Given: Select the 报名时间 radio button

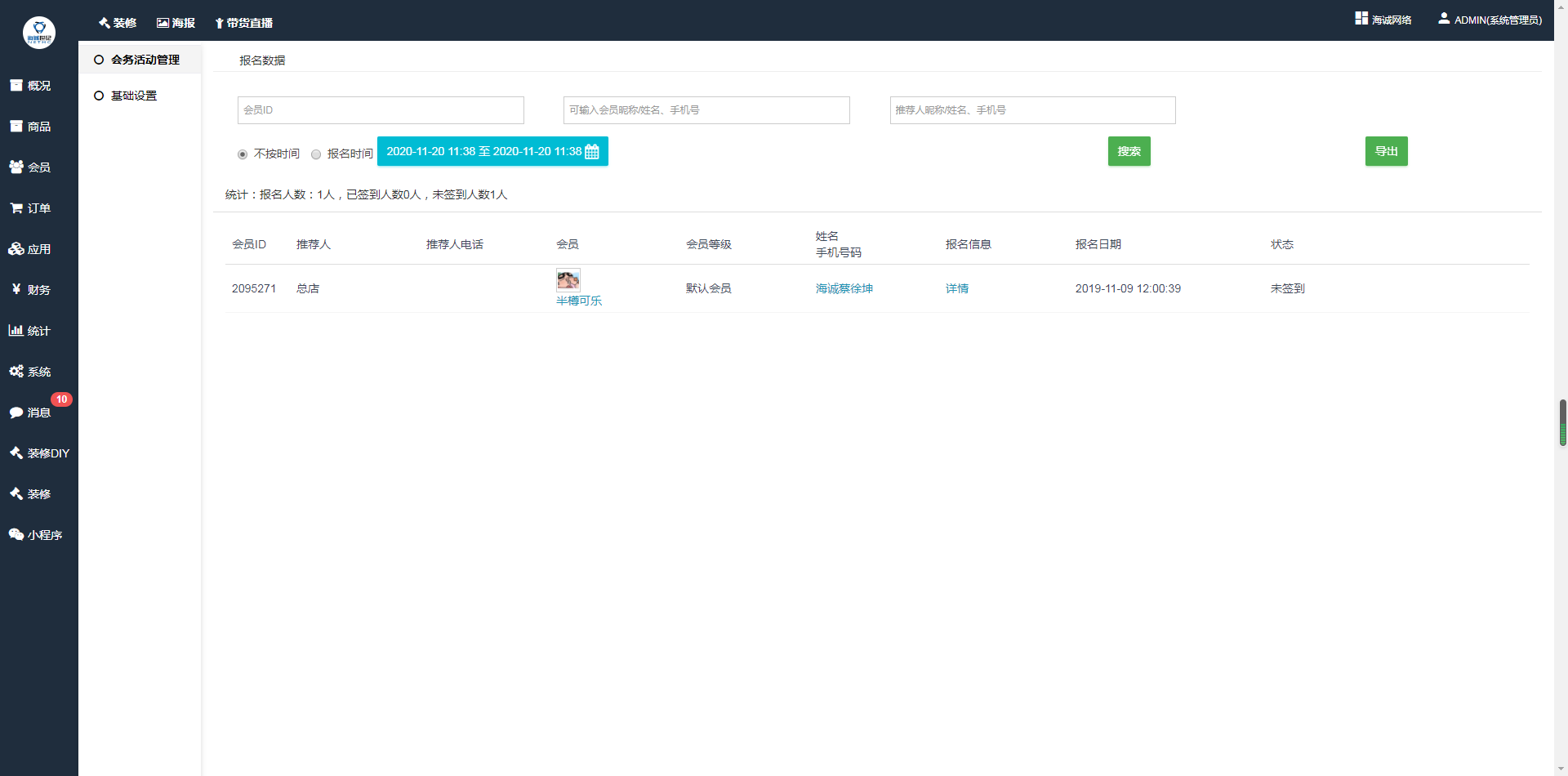Looking at the screenshot, I should pyautogui.click(x=316, y=154).
